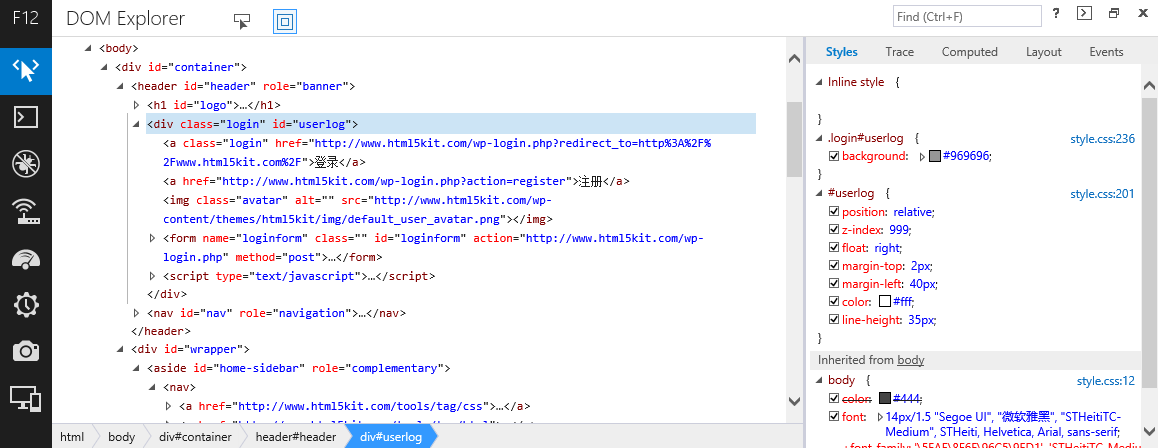
Task: Collapse the body node in DOM tree
Action: [87, 49]
